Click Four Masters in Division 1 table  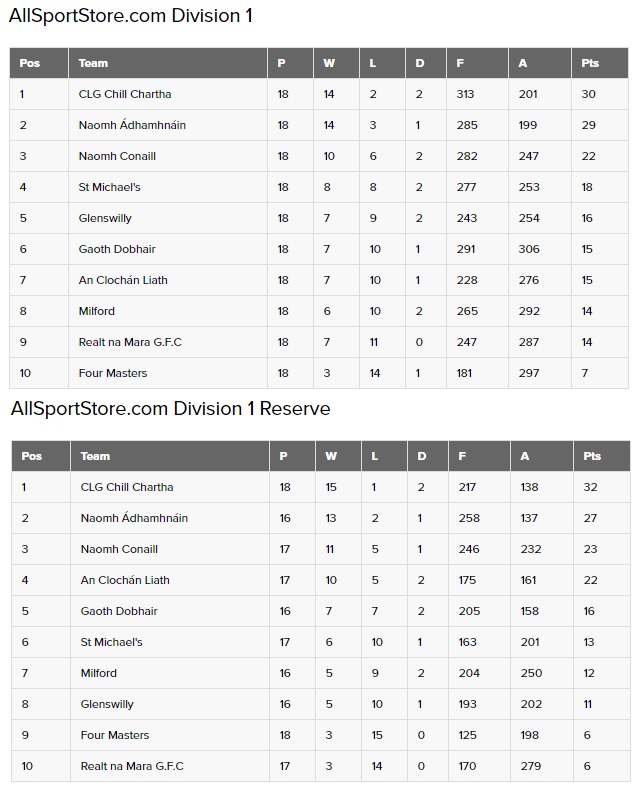click(x=113, y=373)
